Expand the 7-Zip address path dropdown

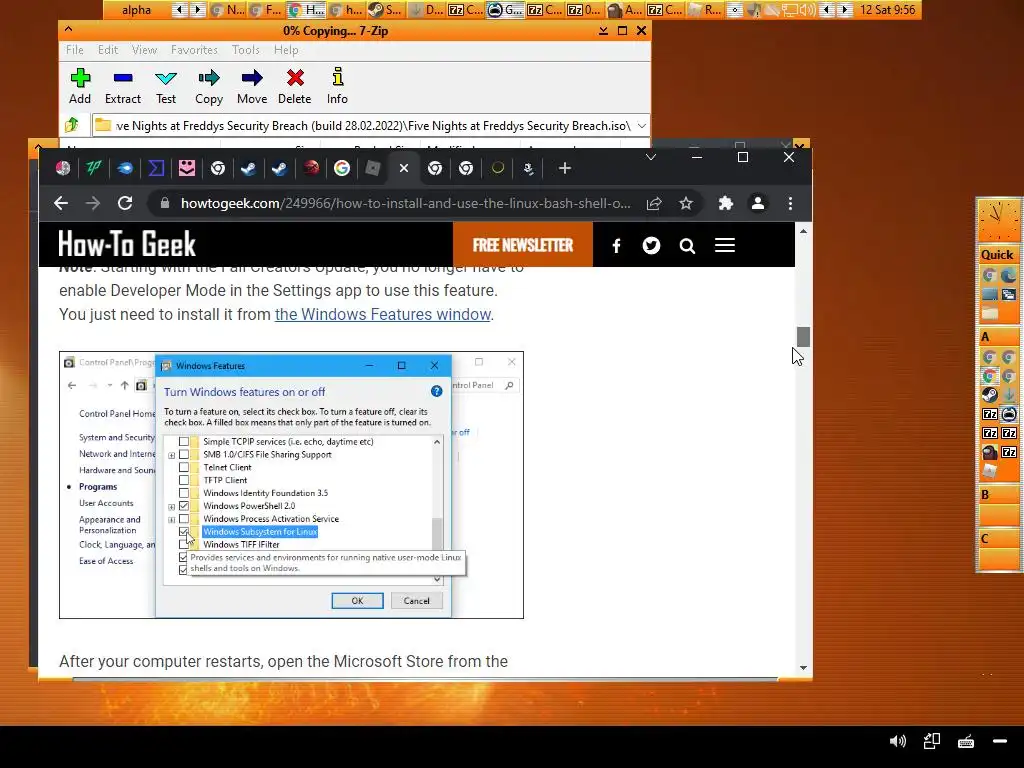(642, 125)
